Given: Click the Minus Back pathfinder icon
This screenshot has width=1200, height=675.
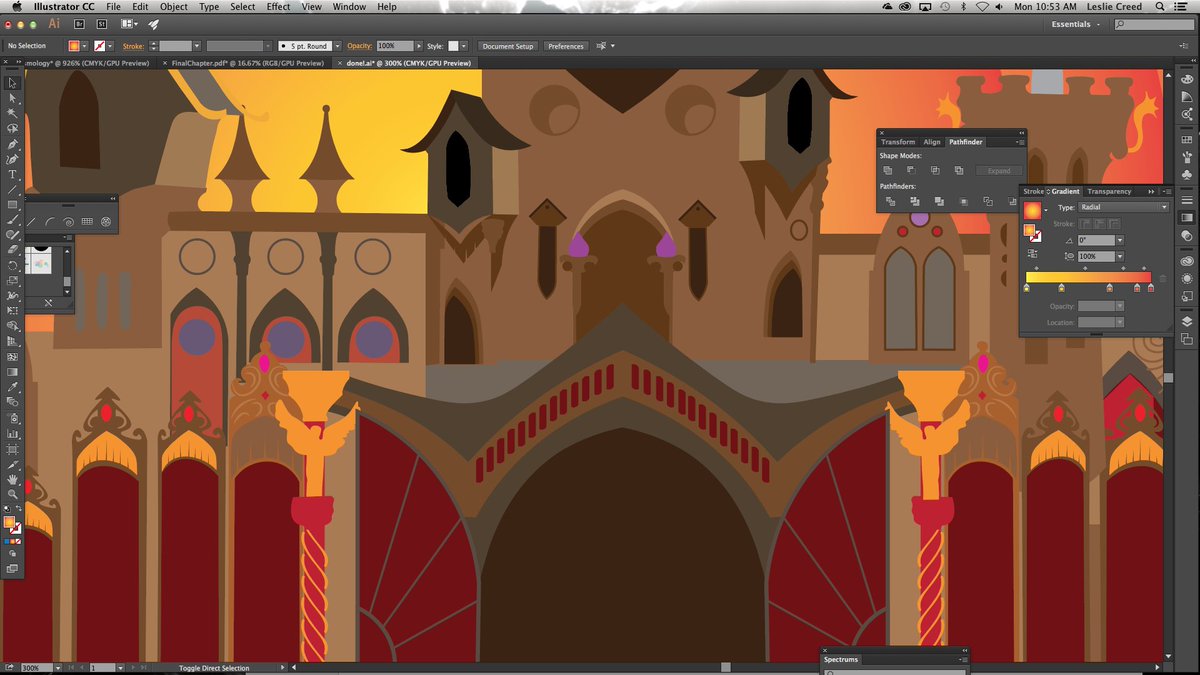Looking at the screenshot, I should click(x=1012, y=201).
